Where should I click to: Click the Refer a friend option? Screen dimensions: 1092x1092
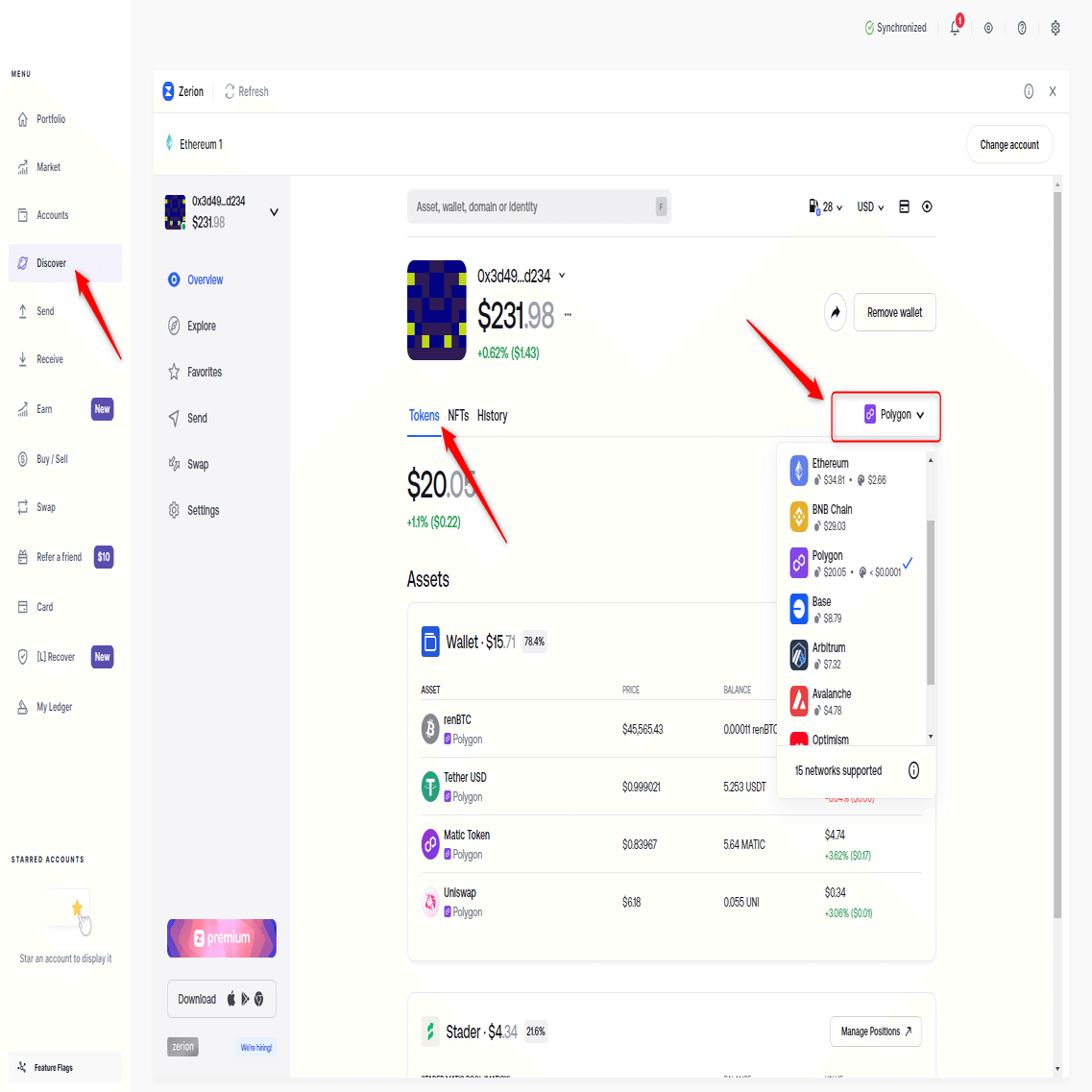60,557
